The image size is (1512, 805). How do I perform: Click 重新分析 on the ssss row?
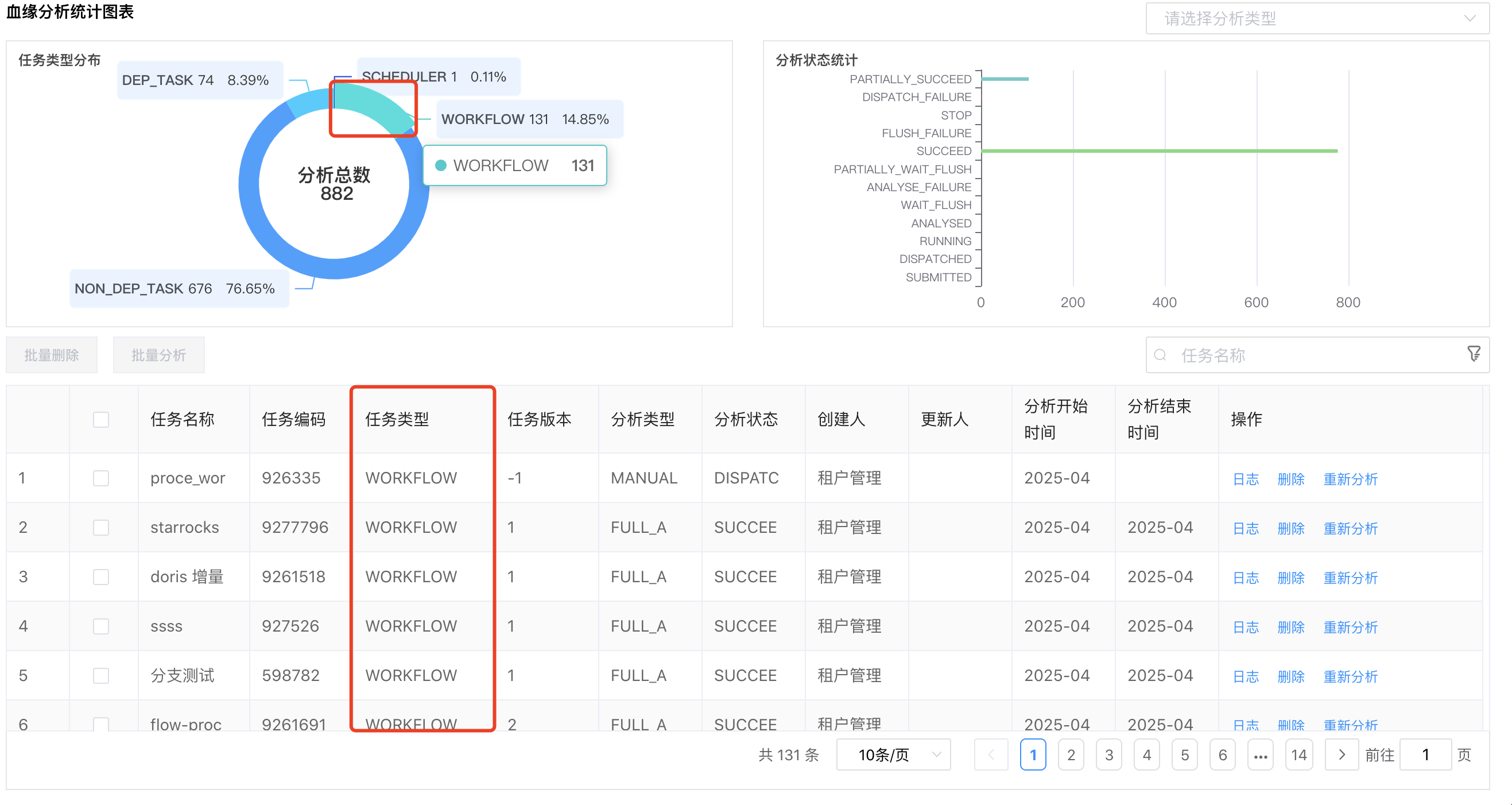1351,626
